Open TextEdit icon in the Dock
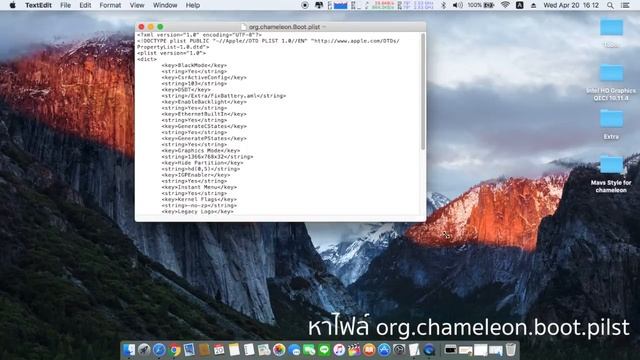Viewport: 640px width, 360px height. (414, 350)
